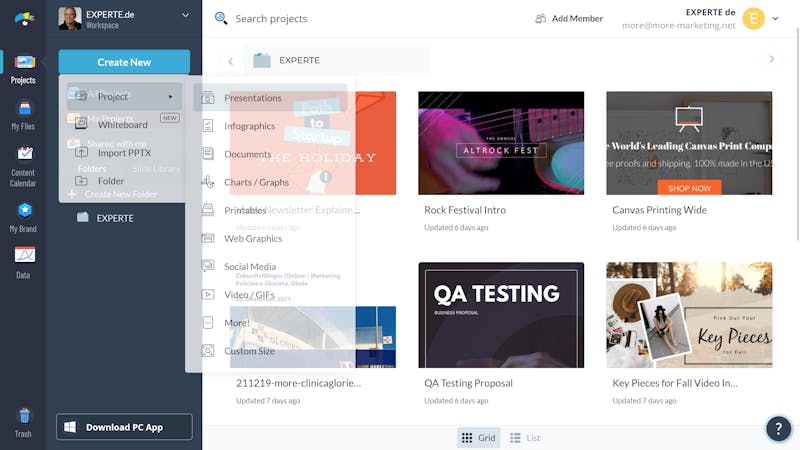Click the Social Media chat icon
The width and height of the screenshot is (800, 450).
coord(208,266)
